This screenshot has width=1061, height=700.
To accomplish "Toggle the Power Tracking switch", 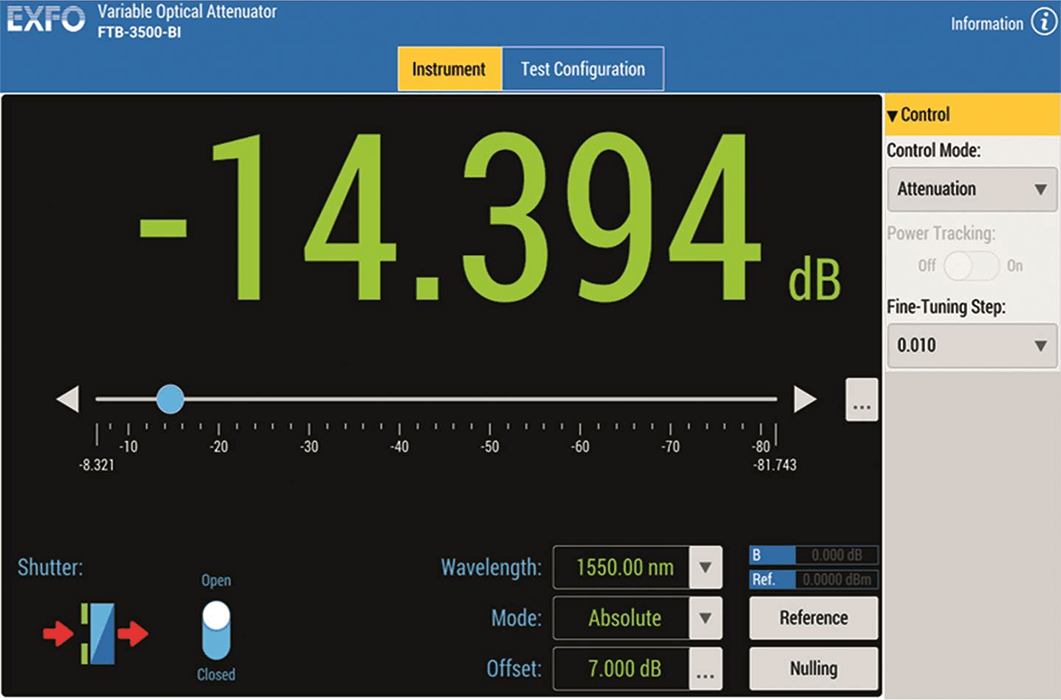I will coord(972,266).
